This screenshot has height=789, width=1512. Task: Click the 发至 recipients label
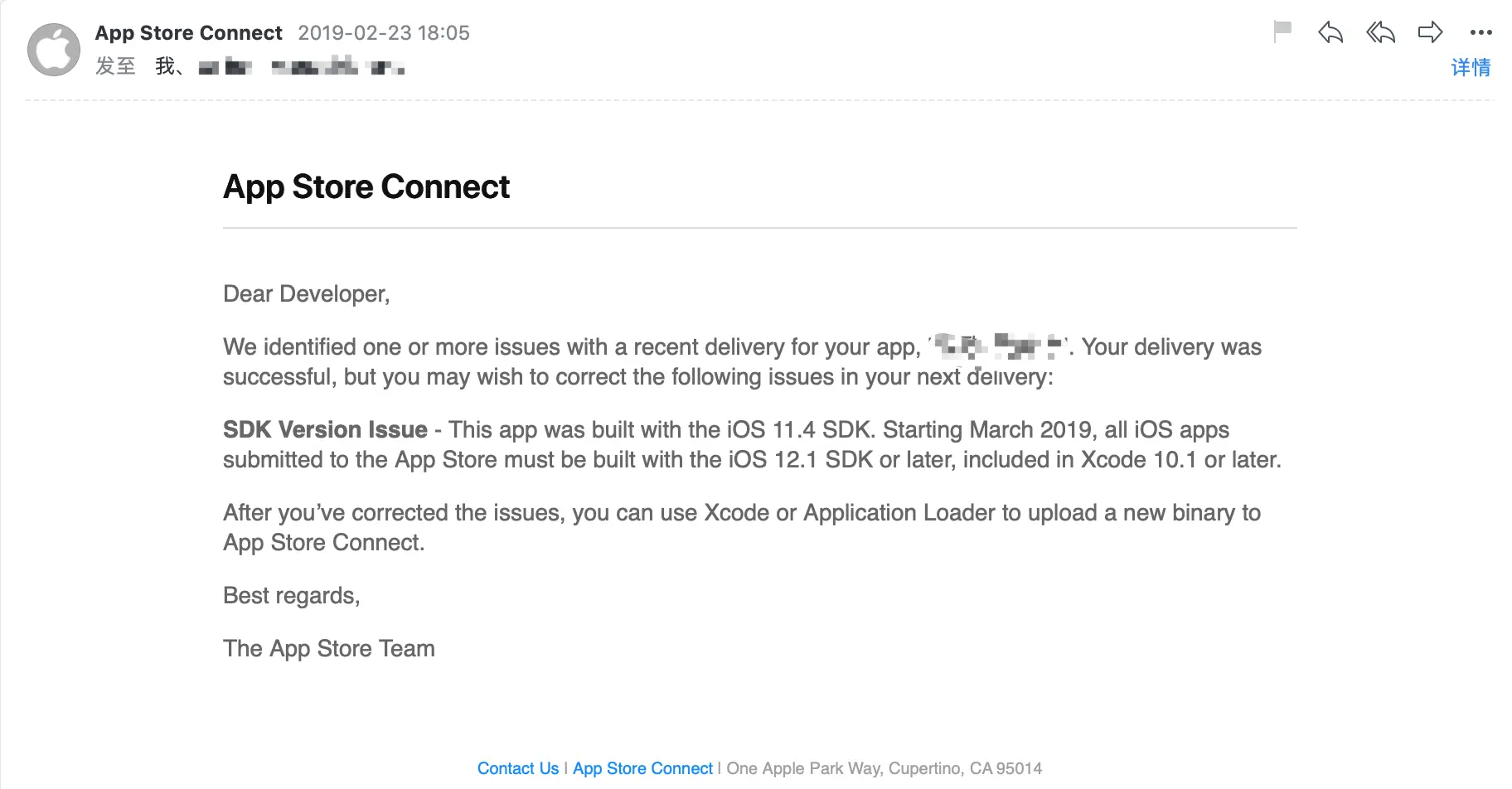pyautogui.click(x=115, y=66)
